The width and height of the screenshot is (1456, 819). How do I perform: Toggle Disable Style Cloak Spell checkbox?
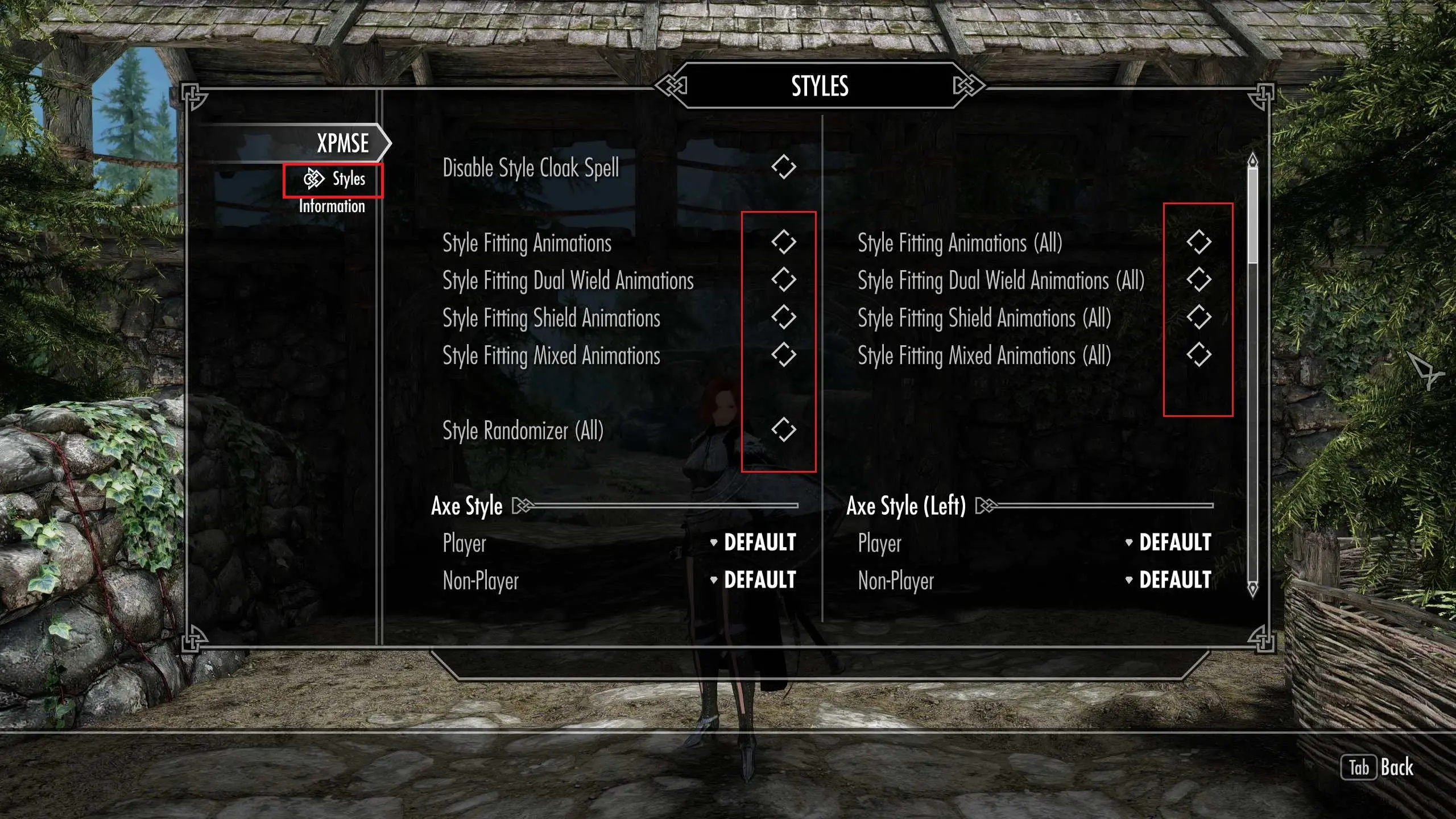click(x=783, y=167)
